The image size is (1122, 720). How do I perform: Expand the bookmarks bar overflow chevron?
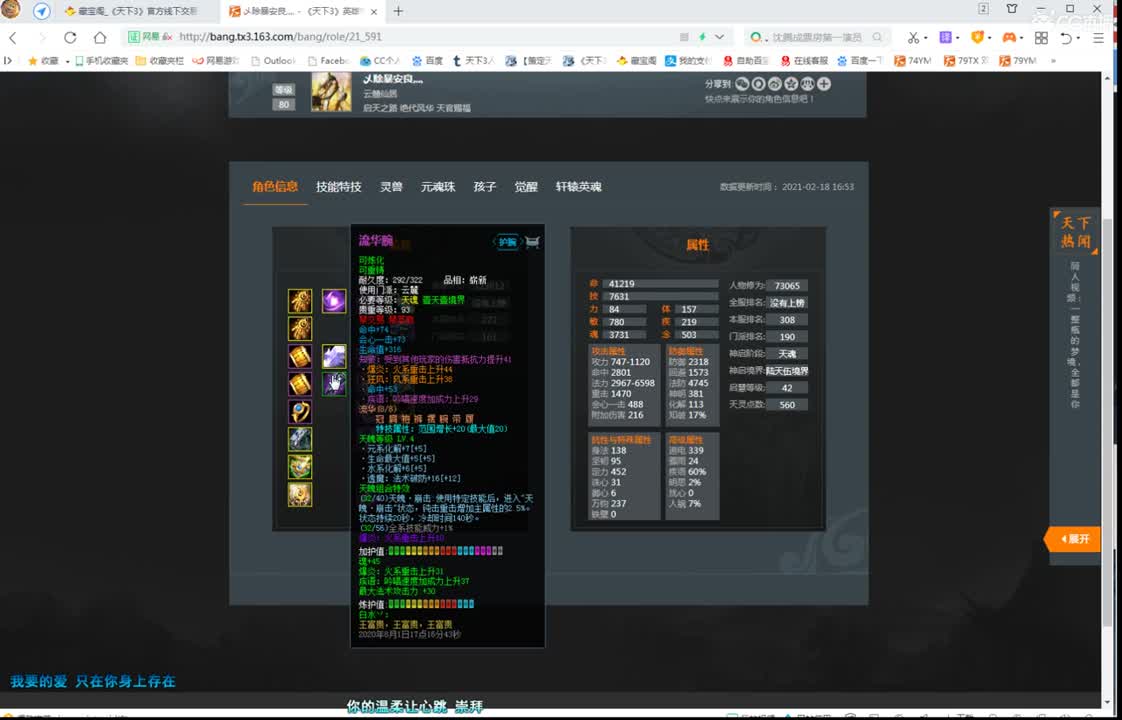click(x=1052, y=61)
